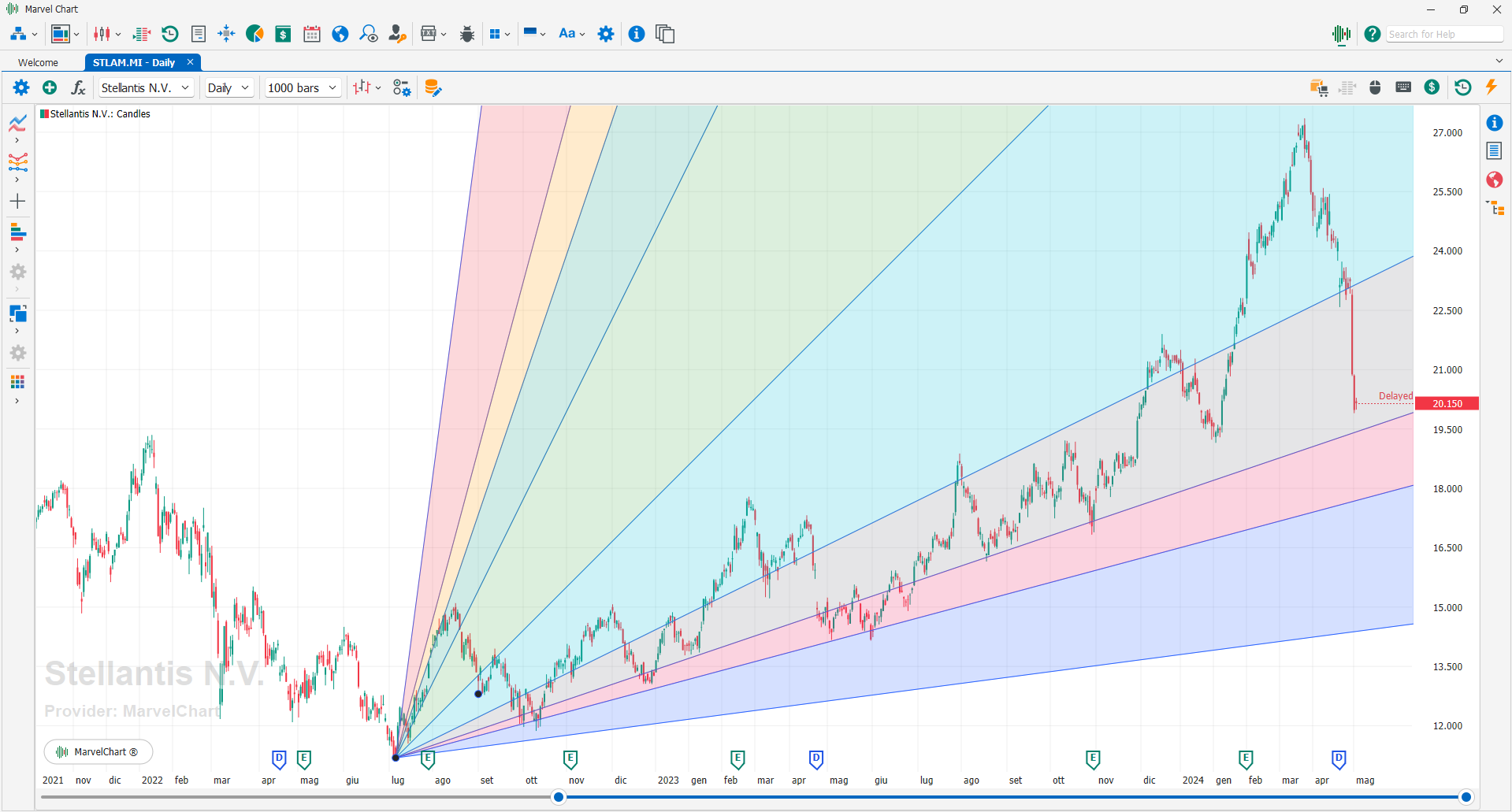This screenshot has width=1512, height=812.
Task: Expand the tab list chevron at far right
Action: coord(1499,61)
